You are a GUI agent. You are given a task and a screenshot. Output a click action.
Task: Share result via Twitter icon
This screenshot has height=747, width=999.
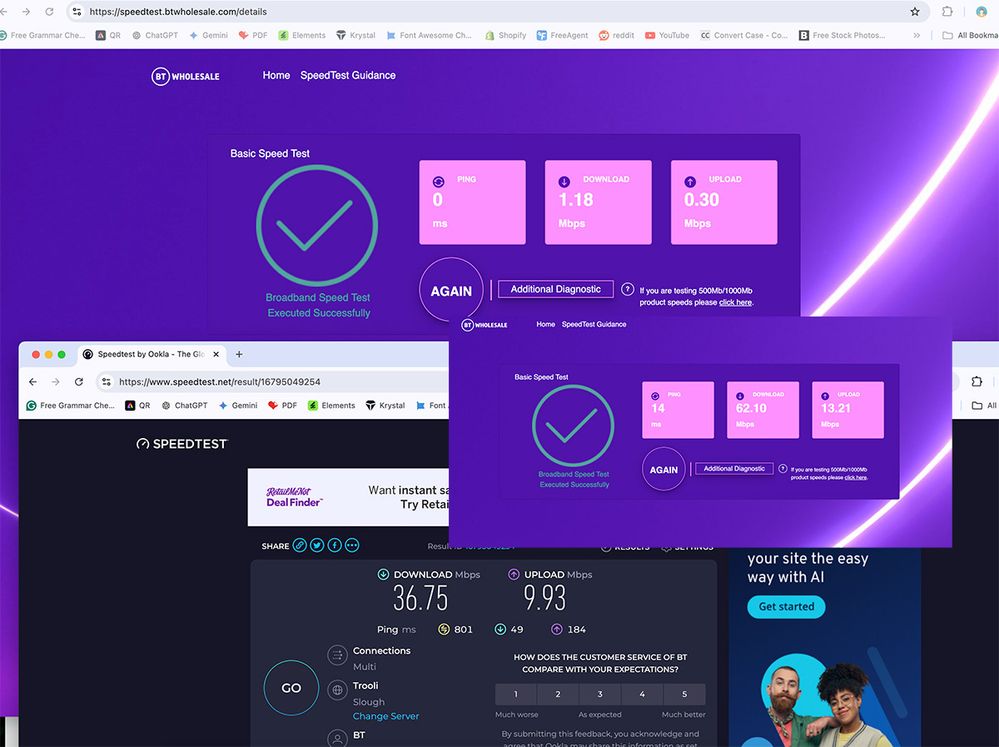(x=317, y=545)
